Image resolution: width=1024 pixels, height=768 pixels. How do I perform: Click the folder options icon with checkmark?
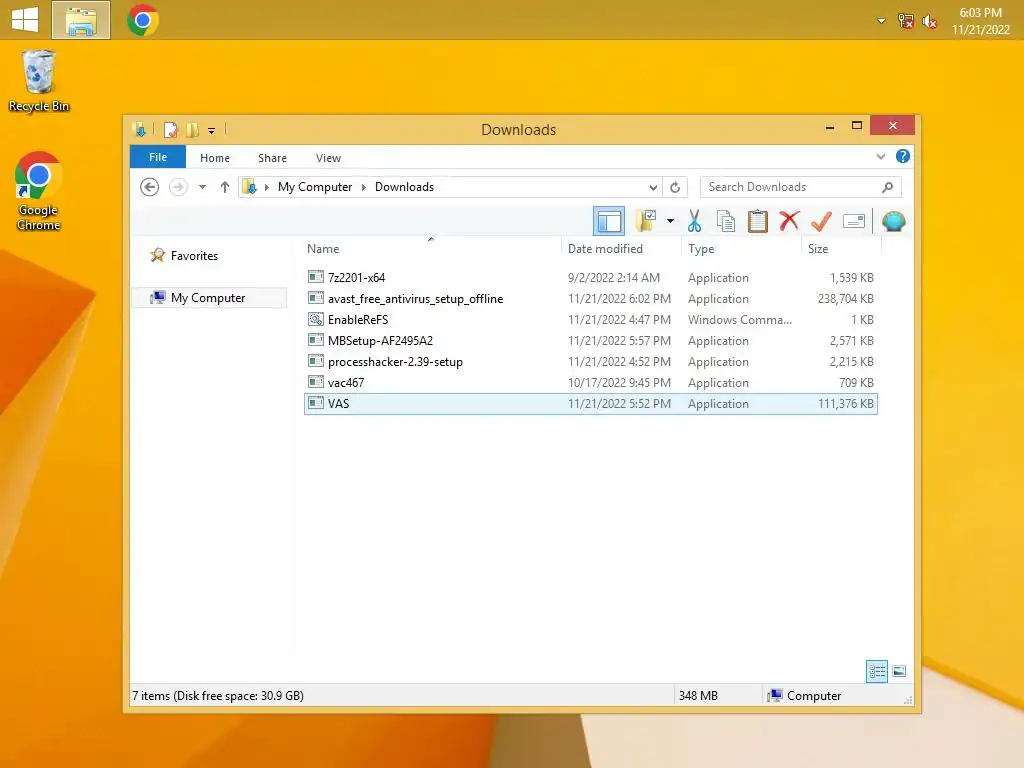coord(646,221)
